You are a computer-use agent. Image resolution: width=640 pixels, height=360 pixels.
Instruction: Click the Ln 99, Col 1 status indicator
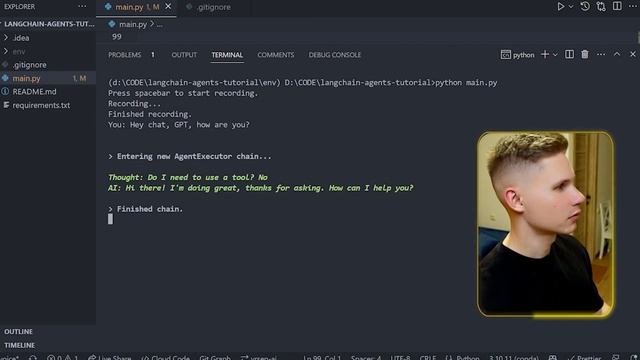(322, 358)
